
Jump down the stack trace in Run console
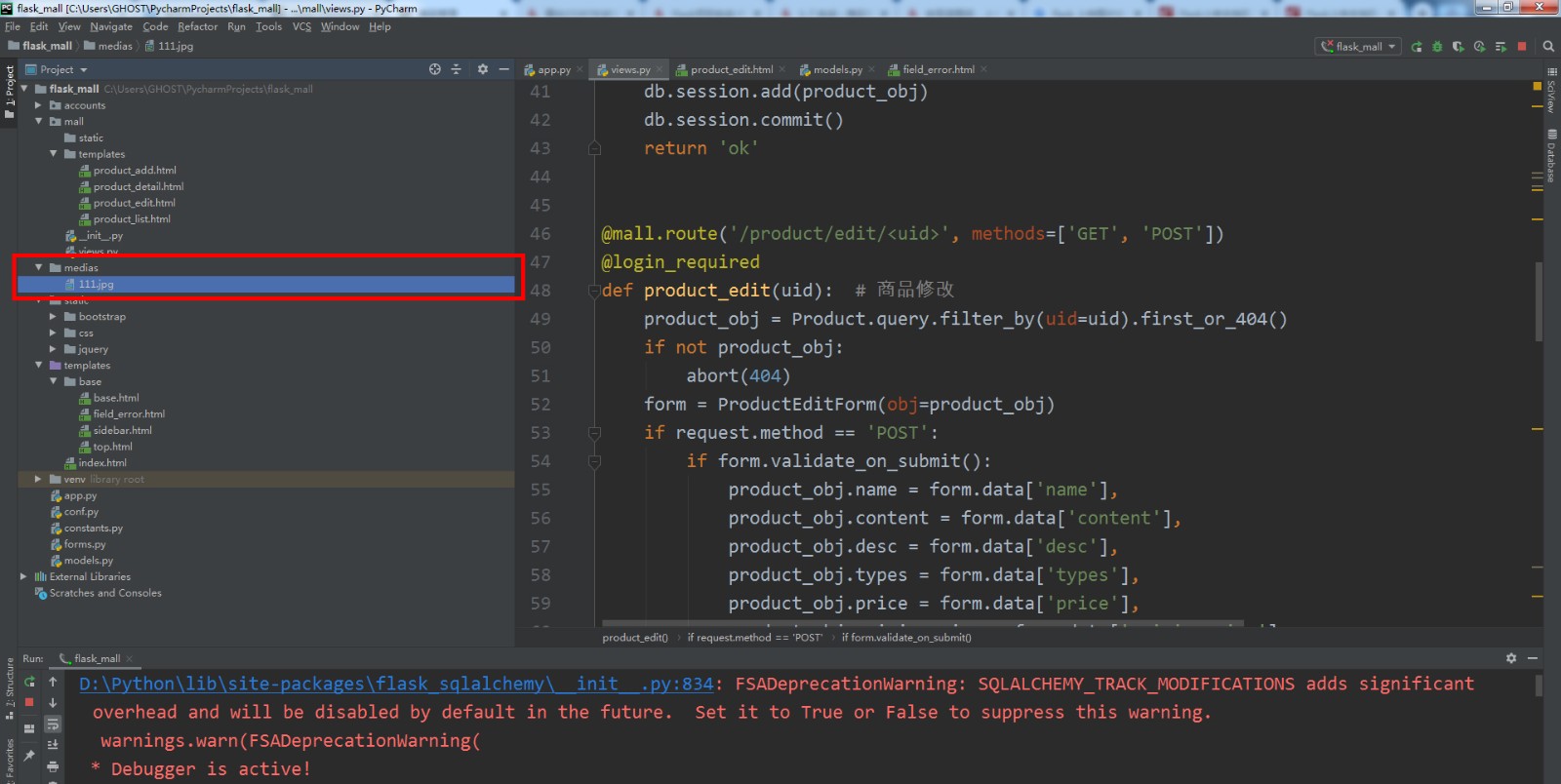coord(53,702)
